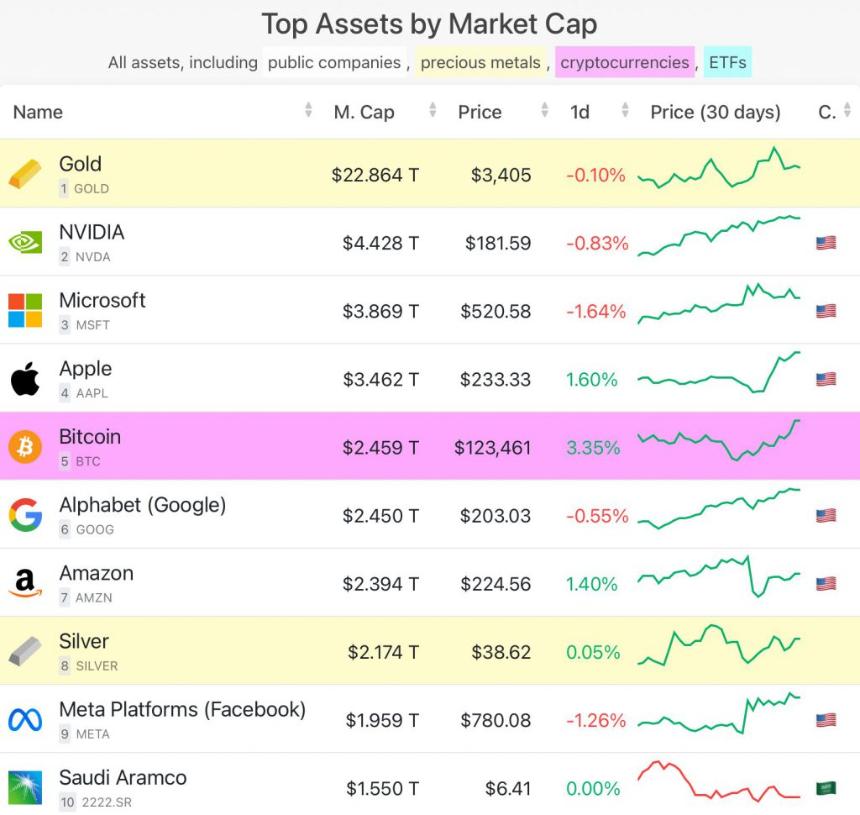Open the Bitcoin asset page
The width and height of the screenshot is (860, 815).
[x=90, y=437]
